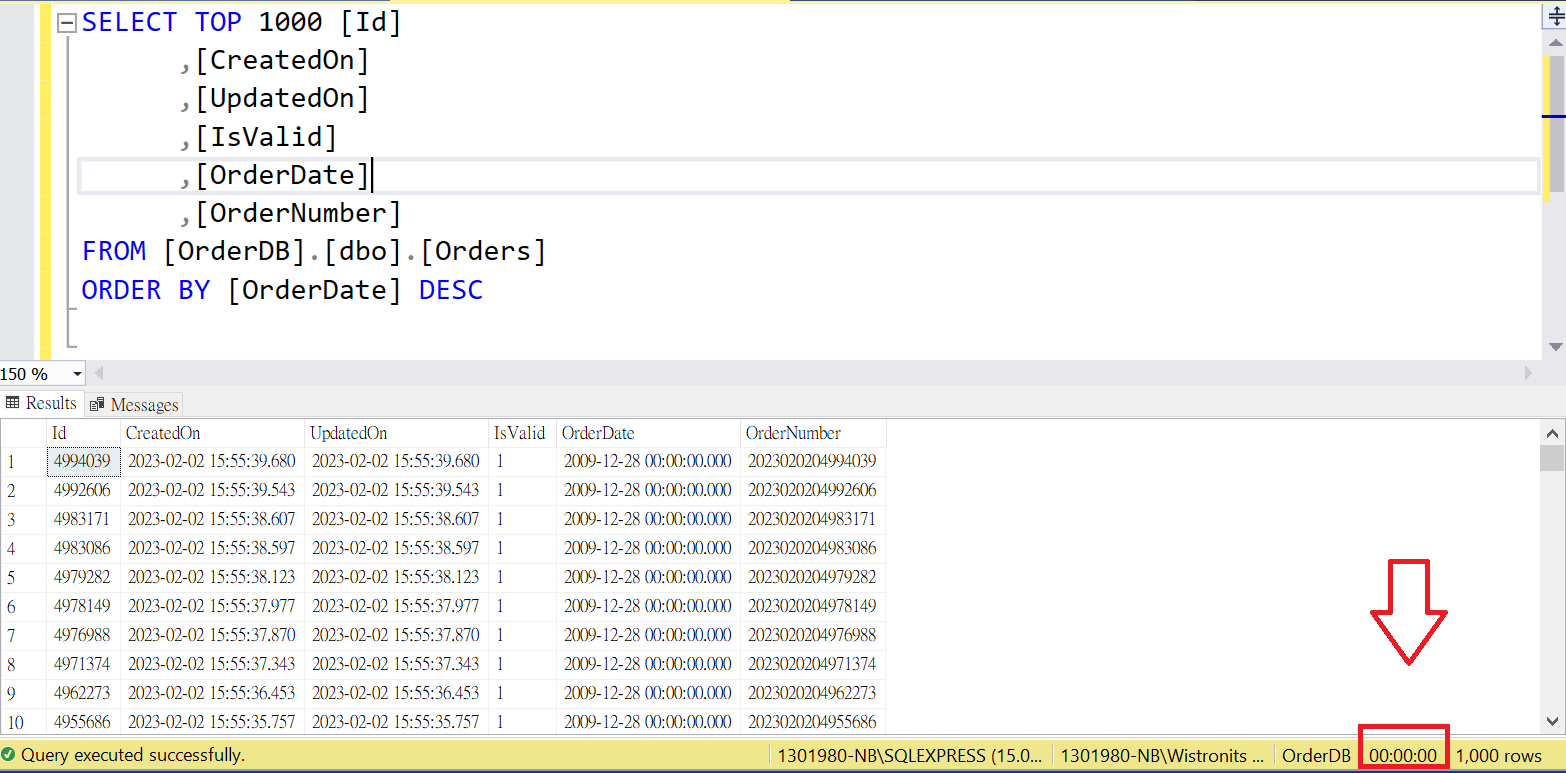Click editor vertical scrollbar down arrow

click(1555, 347)
